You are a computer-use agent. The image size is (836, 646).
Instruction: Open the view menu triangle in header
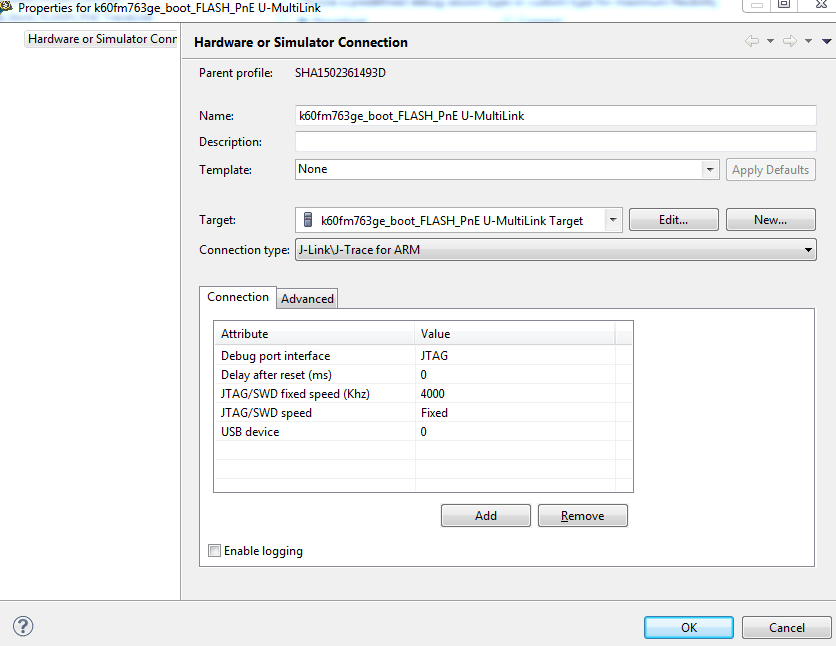click(x=826, y=41)
